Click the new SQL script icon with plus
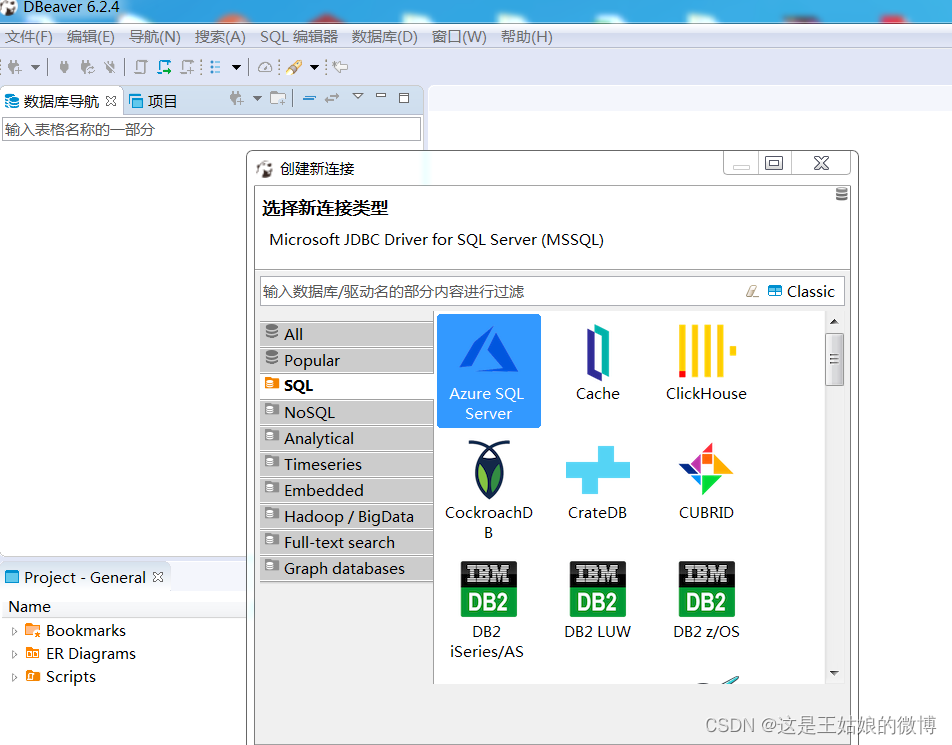The height and width of the screenshot is (745, 952). (x=188, y=67)
